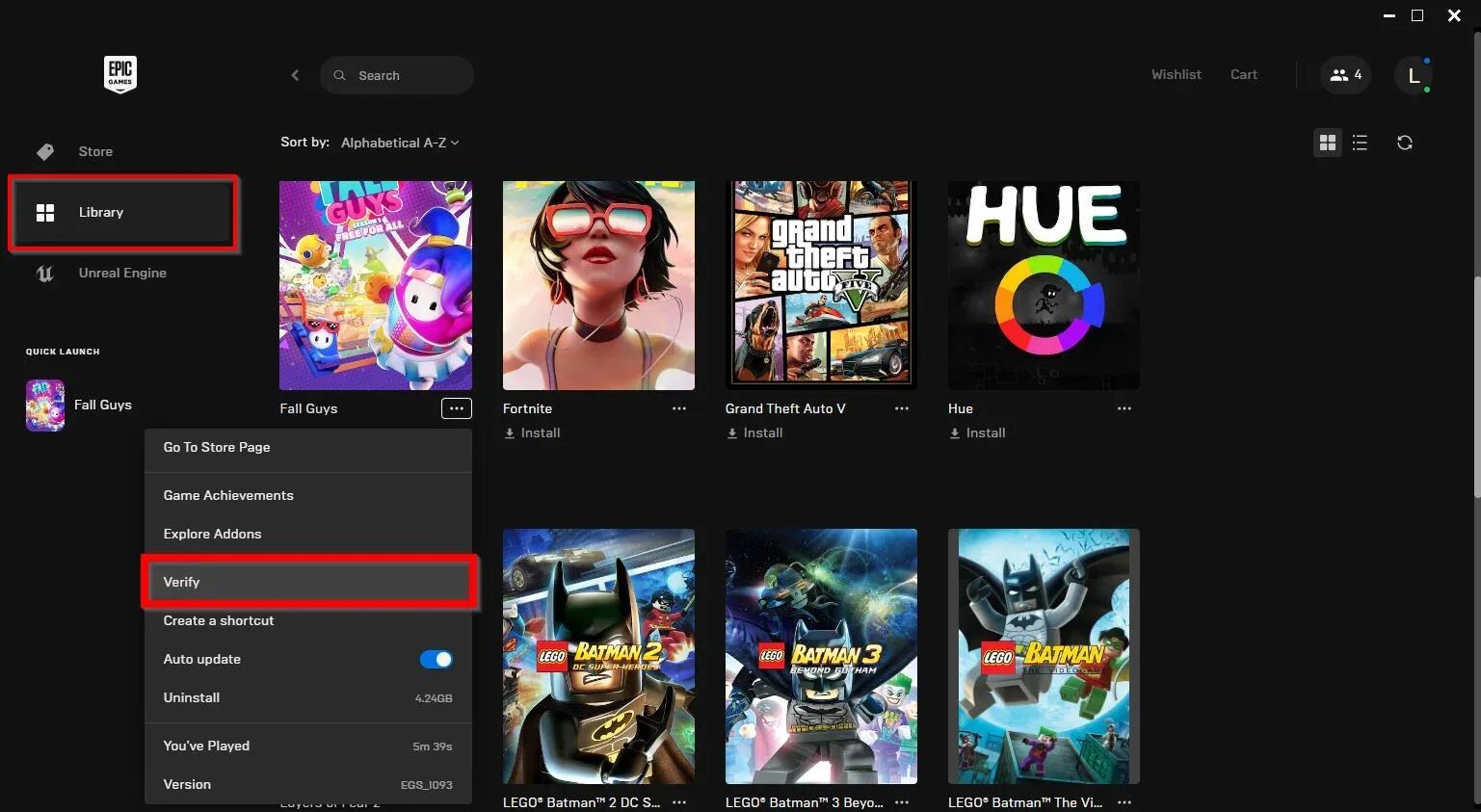
Task: Open Grand Theft Auto V options menu
Action: point(902,408)
